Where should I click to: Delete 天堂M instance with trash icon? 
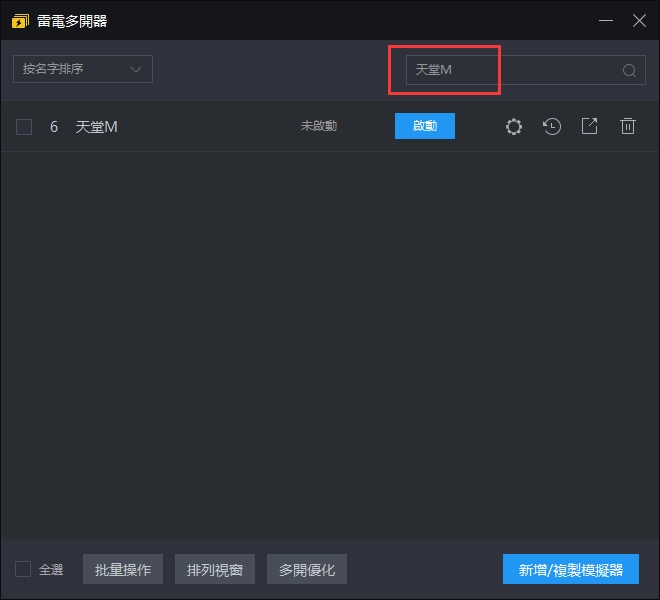coord(628,126)
